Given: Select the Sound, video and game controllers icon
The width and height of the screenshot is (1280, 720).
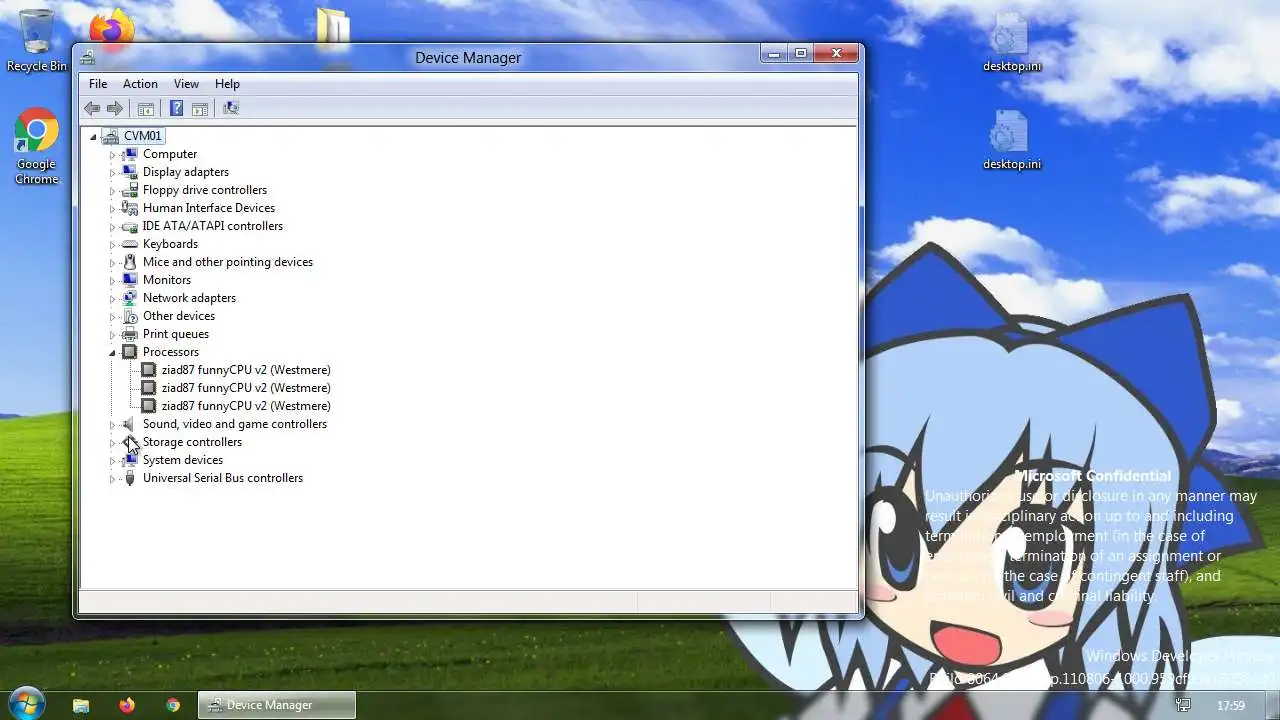Looking at the screenshot, I should 129,424.
